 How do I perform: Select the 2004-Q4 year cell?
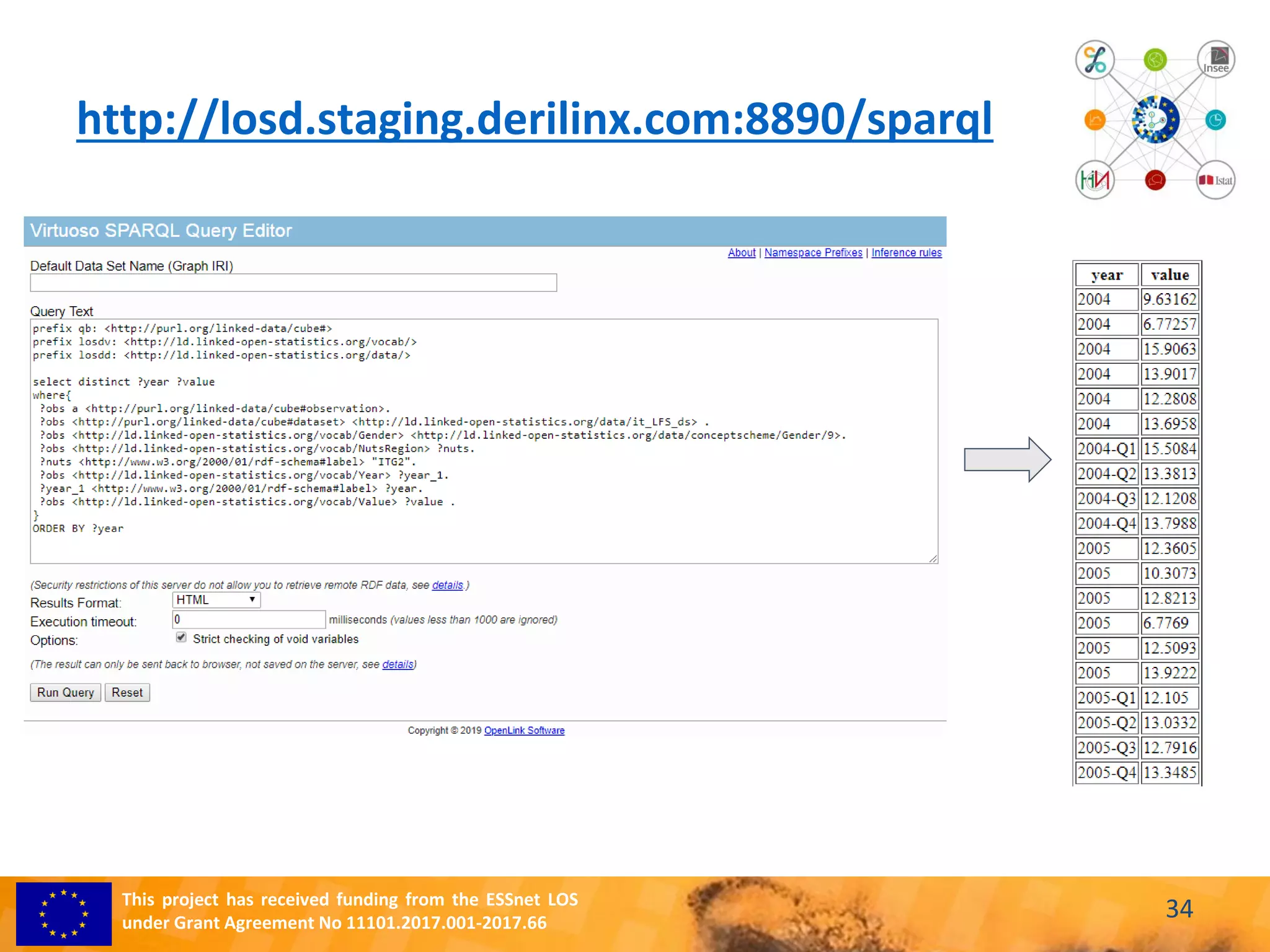[1107, 524]
